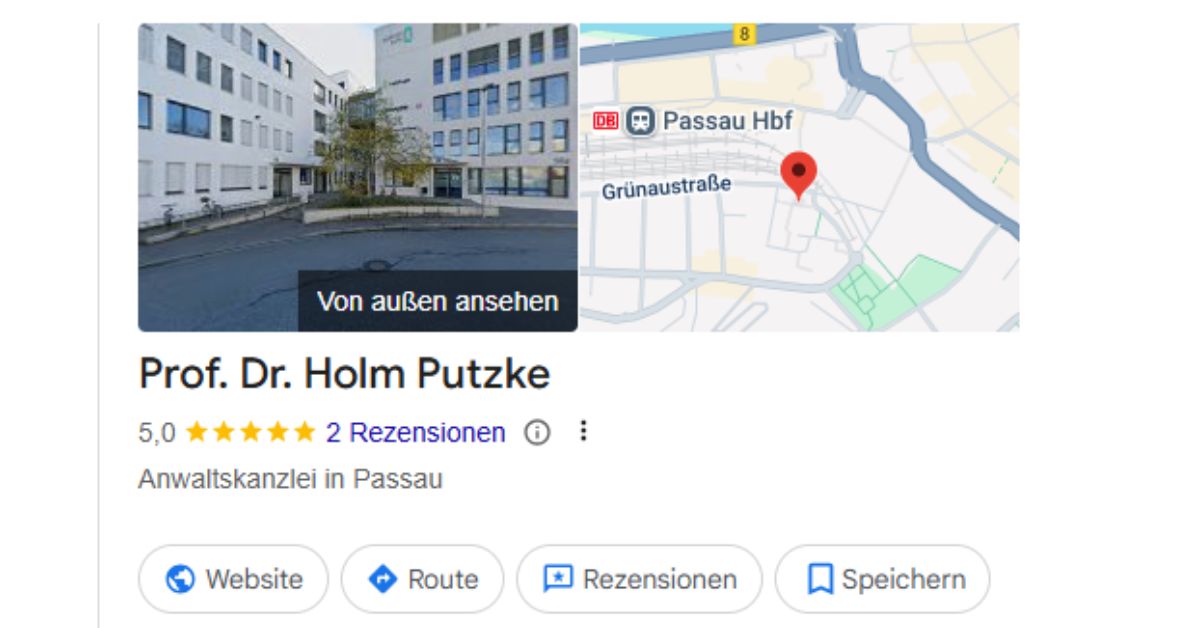The width and height of the screenshot is (1200, 628).
Task: Click the yellow route 8 road marker
Action: tap(743, 34)
